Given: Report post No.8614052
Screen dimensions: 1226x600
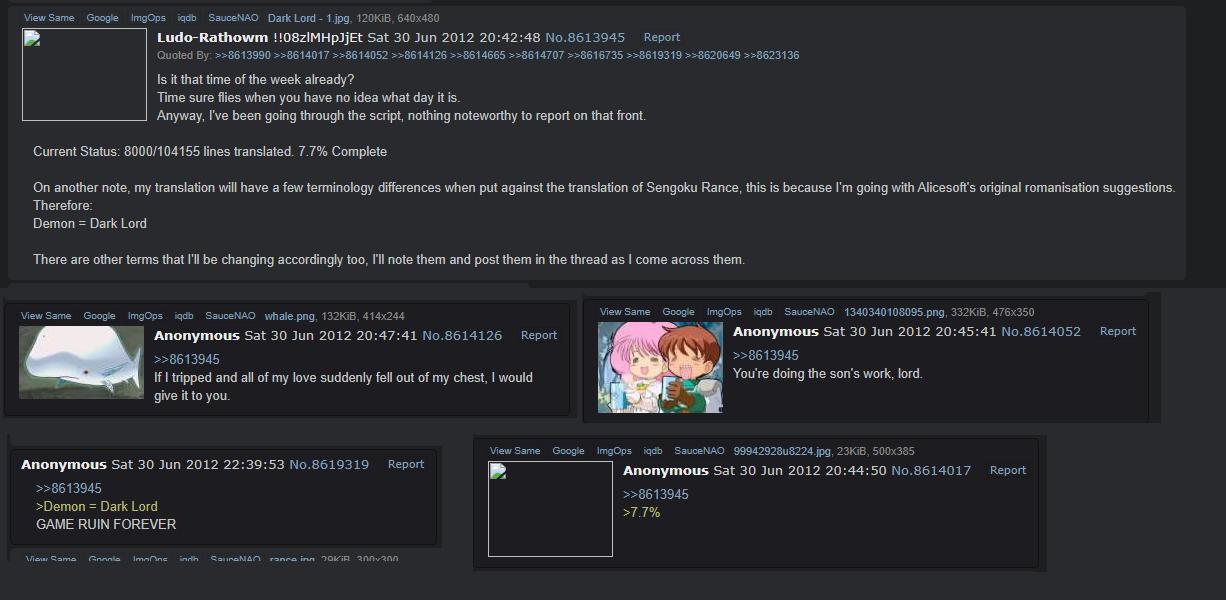Looking at the screenshot, I should click(1118, 331).
